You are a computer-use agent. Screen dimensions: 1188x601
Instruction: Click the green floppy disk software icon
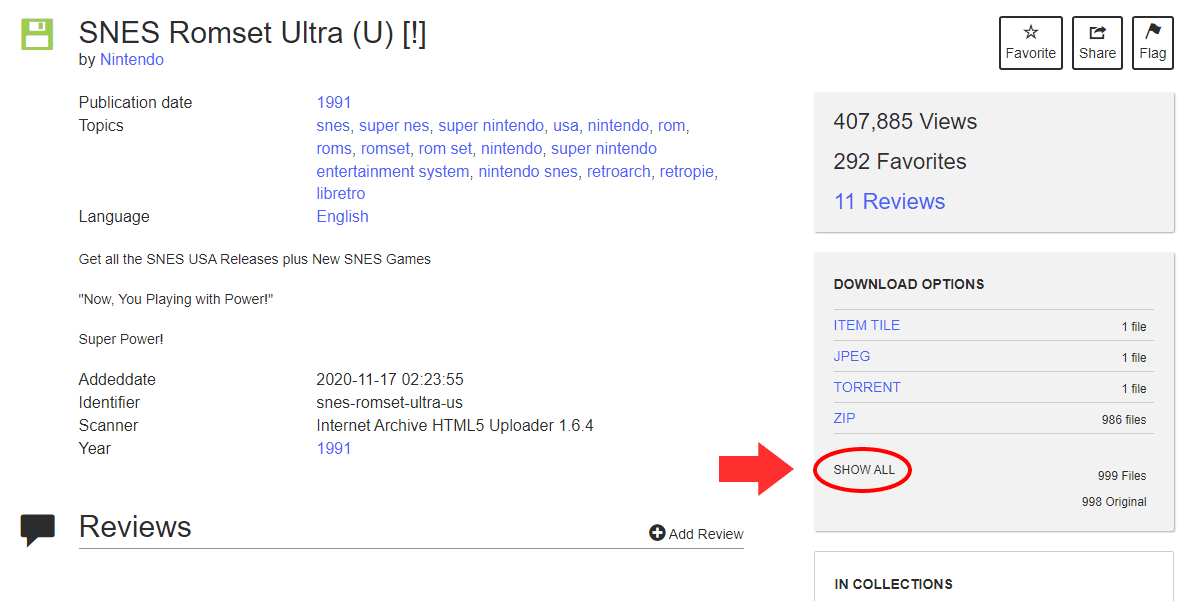pyautogui.click(x=37, y=34)
